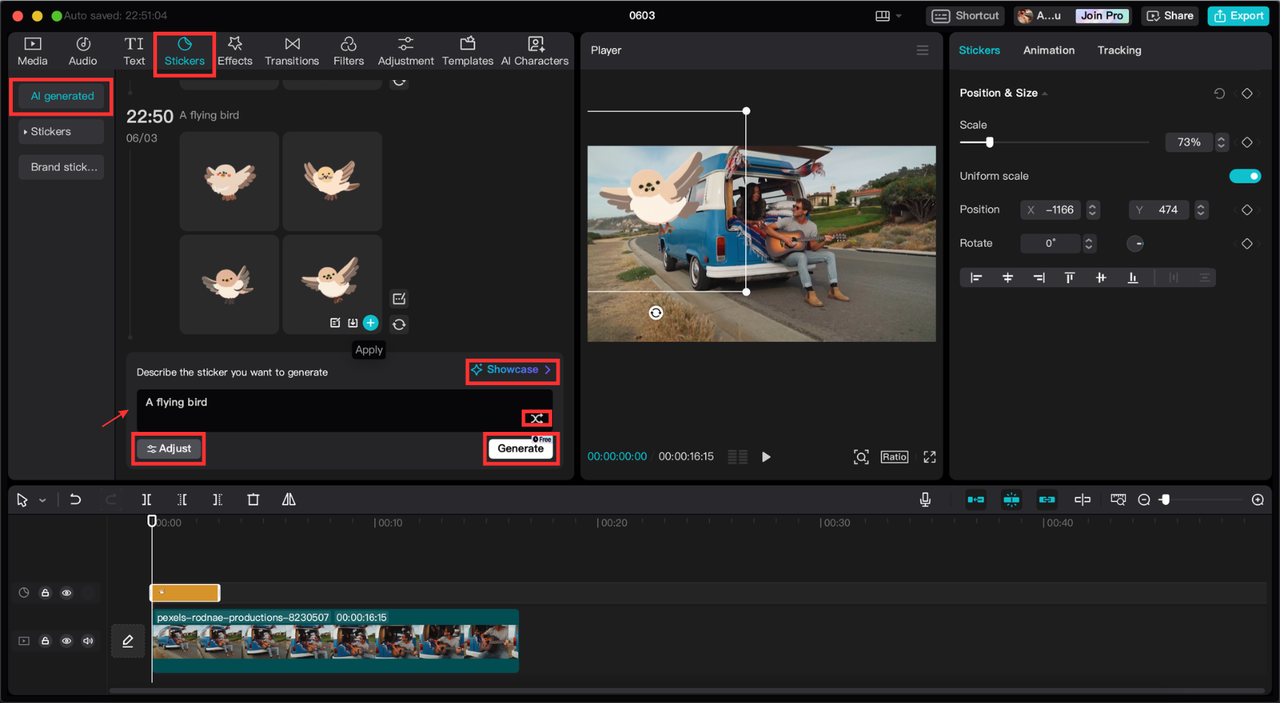Click the reset icon in Position & Size

point(1219,93)
